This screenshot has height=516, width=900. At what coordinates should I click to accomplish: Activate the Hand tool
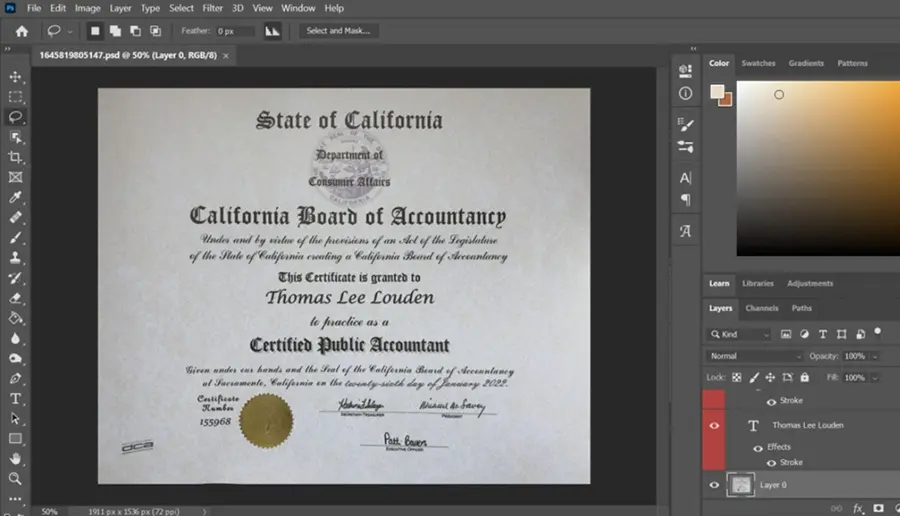15,459
